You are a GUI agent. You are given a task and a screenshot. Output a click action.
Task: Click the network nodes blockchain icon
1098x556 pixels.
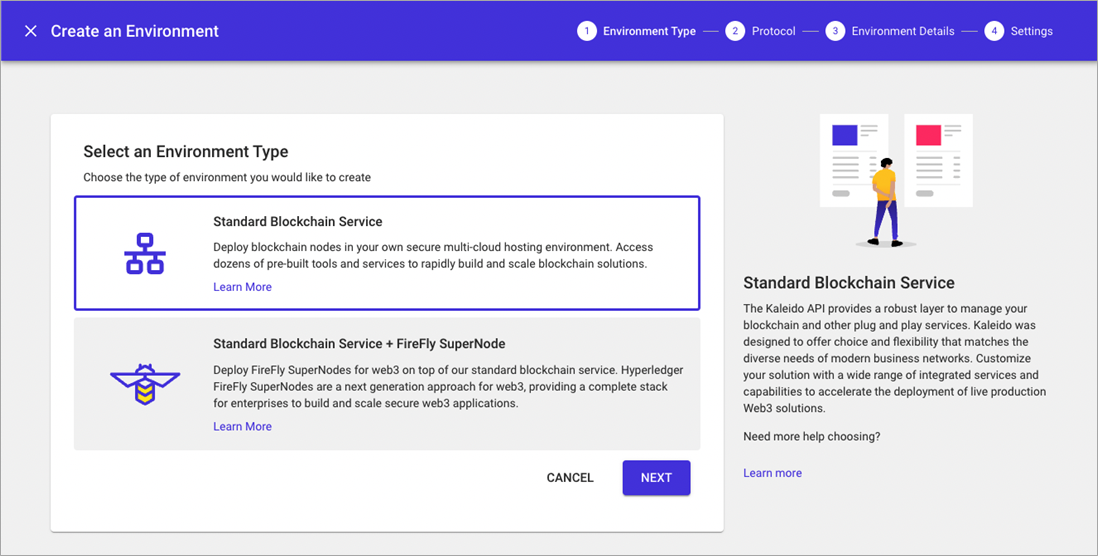(145, 253)
